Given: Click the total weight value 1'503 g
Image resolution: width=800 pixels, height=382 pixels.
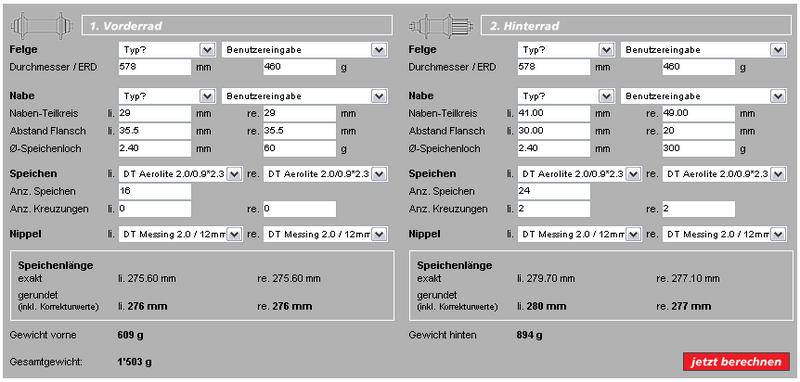Looking at the screenshot, I should click(135, 363).
